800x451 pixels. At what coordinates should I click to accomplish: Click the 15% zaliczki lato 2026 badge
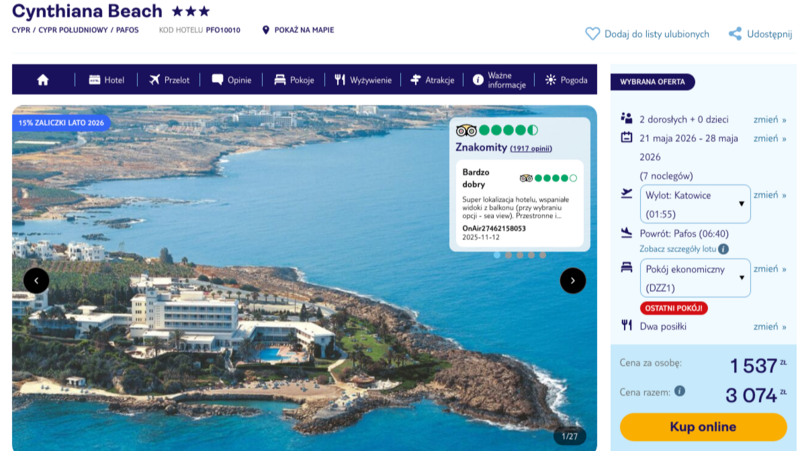tap(61, 122)
